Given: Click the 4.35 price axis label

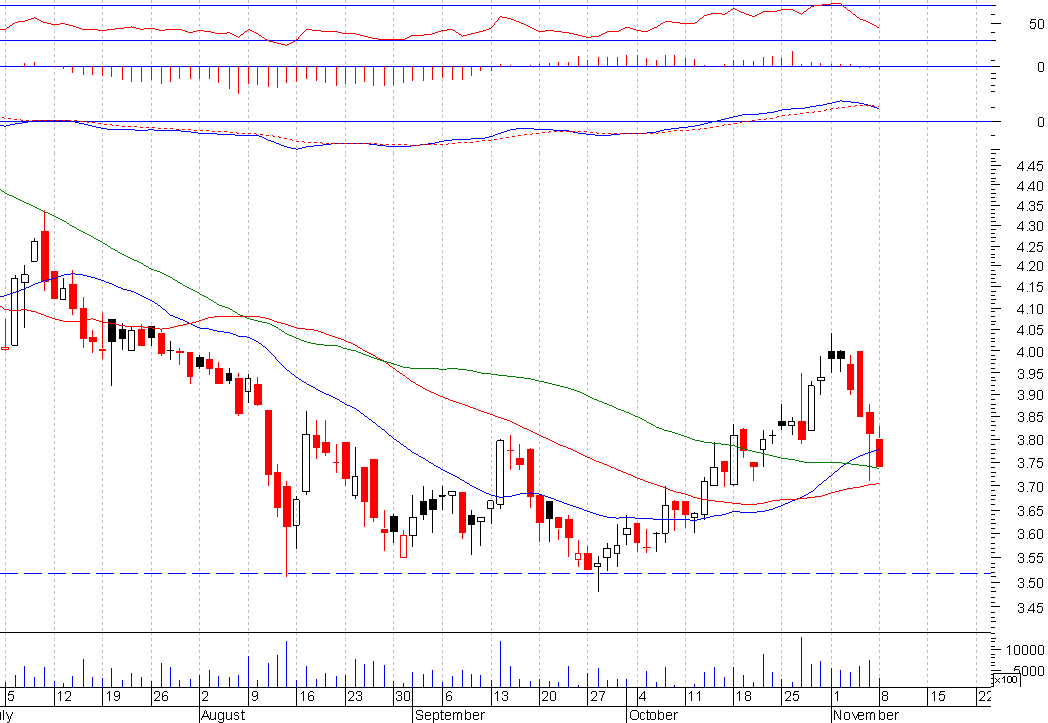Looking at the screenshot, I should pos(1029,206).
